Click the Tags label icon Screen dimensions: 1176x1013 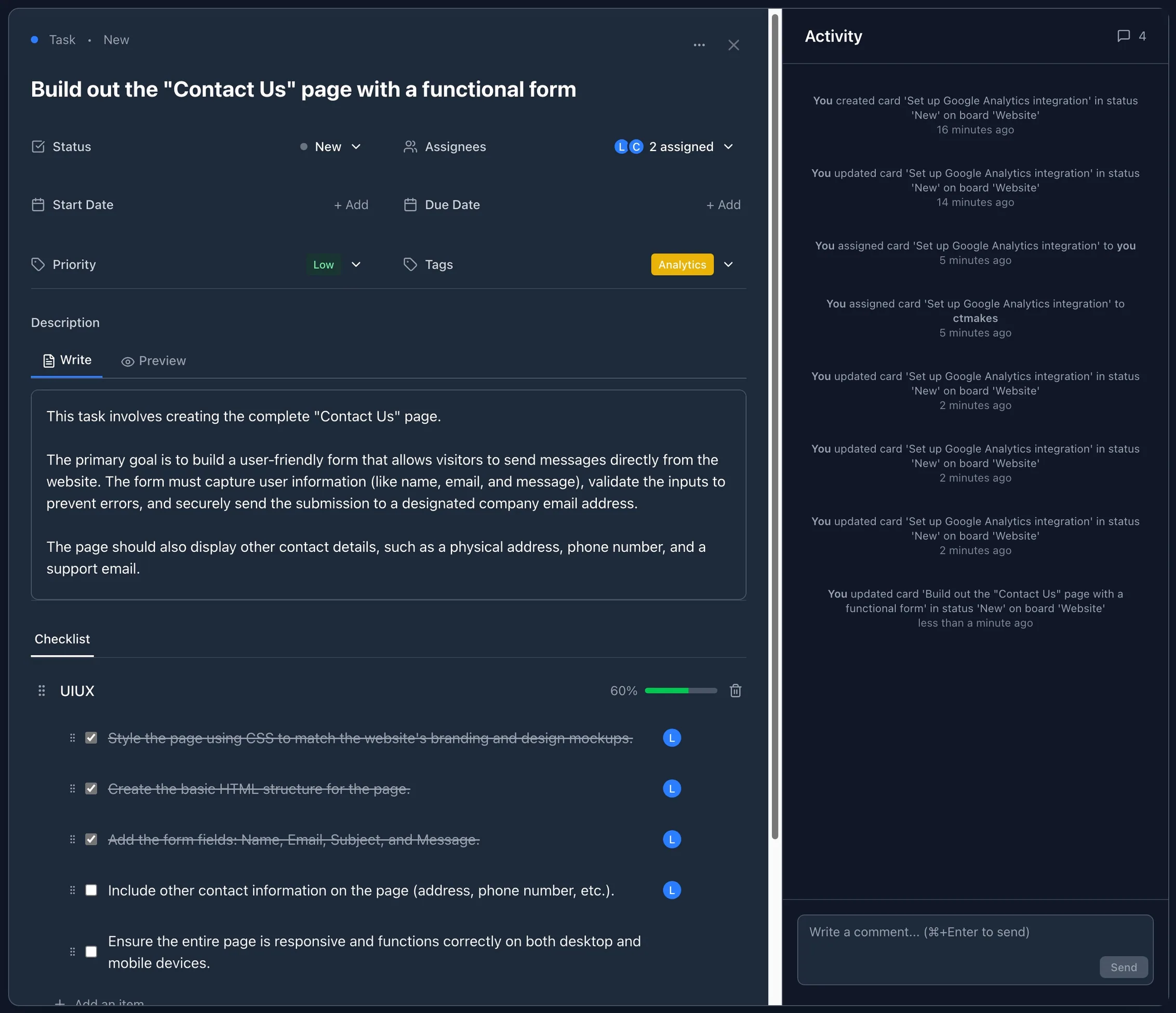point(410,264)
